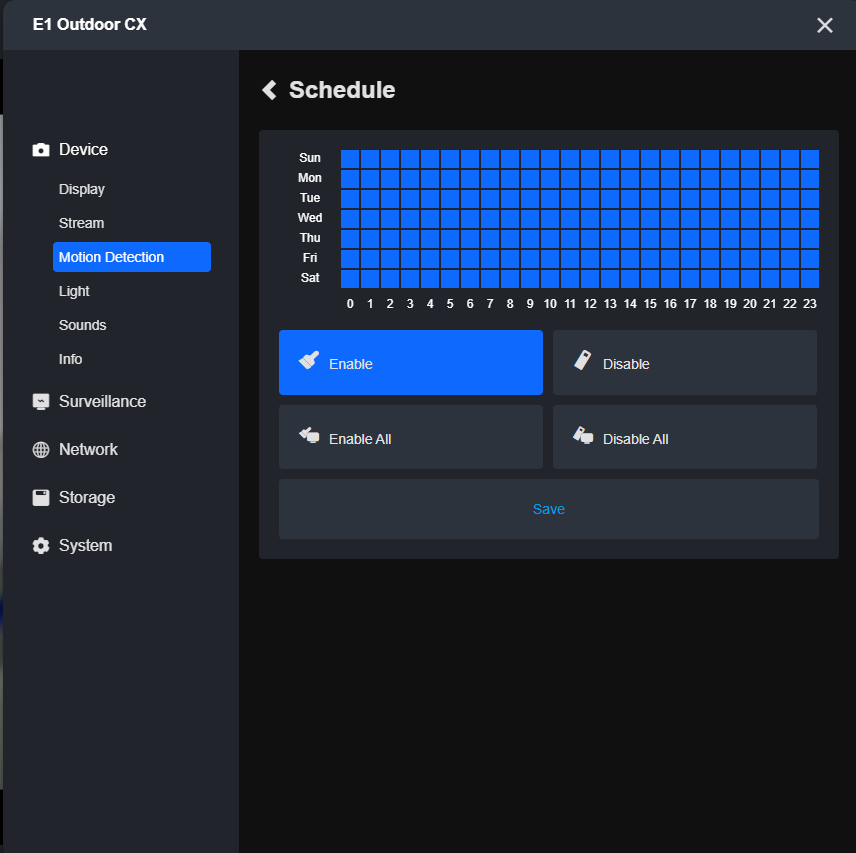856x853 pixels.
Task: Toggle the Thu hour 17 cell
Action: pyautogui.click(x=690, y=239)
